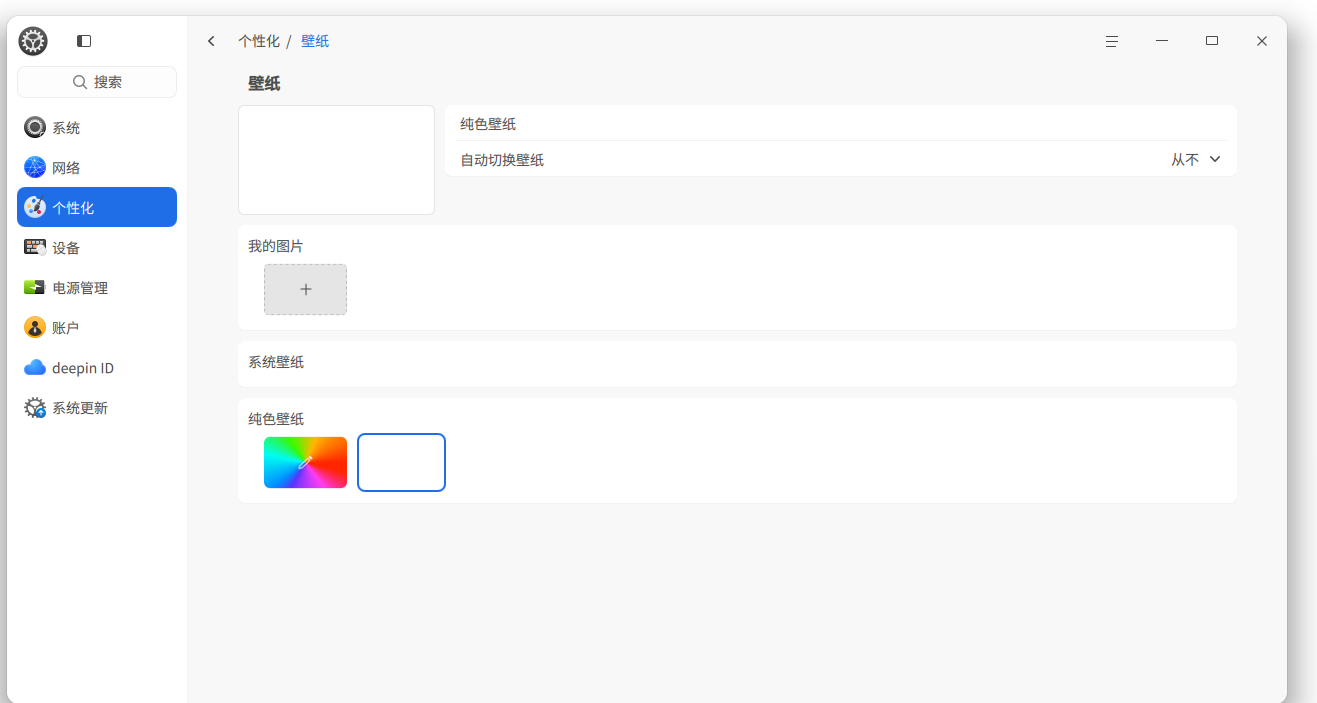
Task: Select the 网络 globe icon
Action: tap(35, 167)
